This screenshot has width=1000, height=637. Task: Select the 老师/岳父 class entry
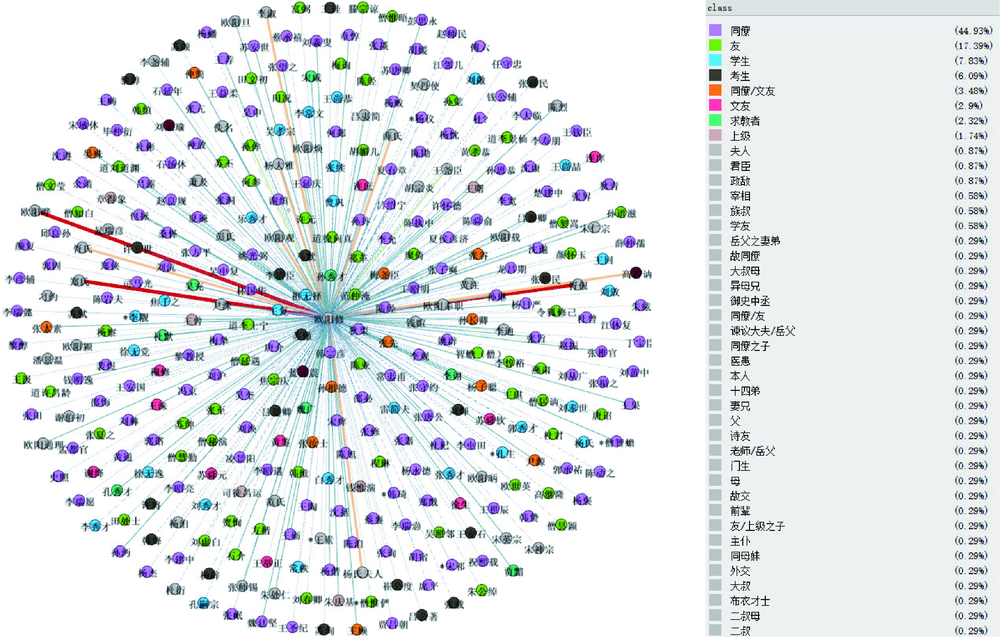753,451
